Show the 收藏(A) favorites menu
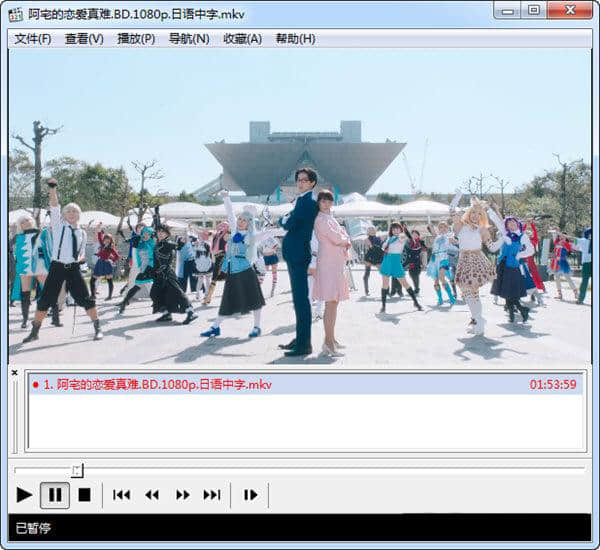Image resolution: width=600 pixels, height=550 pixels. point(242,39)
